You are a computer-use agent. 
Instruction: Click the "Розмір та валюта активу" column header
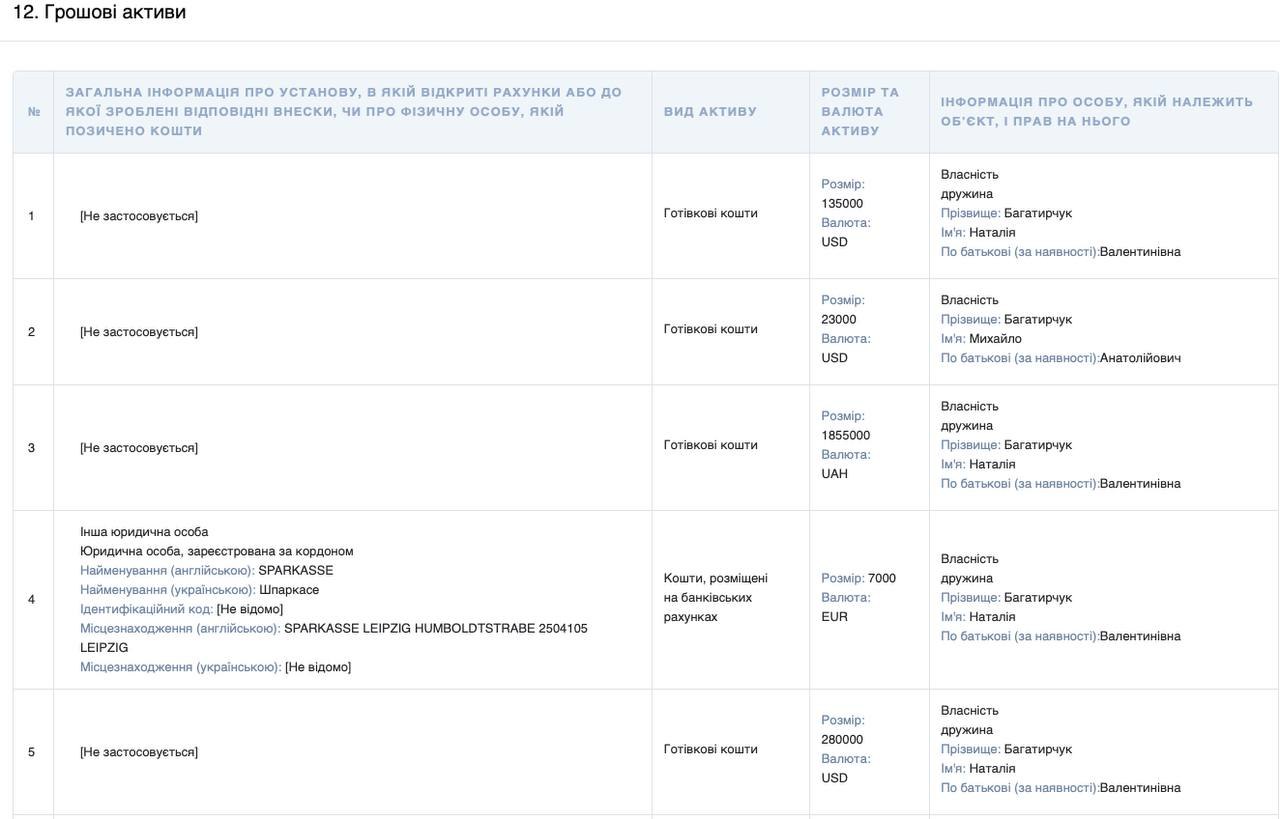(860, 111)
